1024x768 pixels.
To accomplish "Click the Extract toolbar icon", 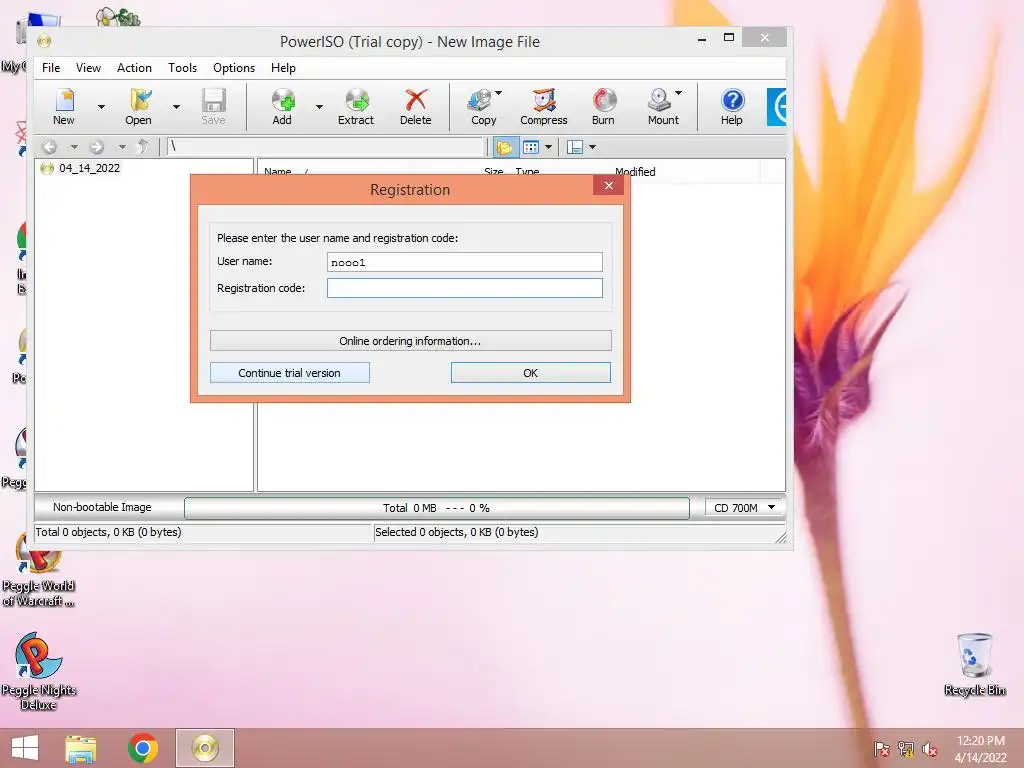I will tap(356, 106).
